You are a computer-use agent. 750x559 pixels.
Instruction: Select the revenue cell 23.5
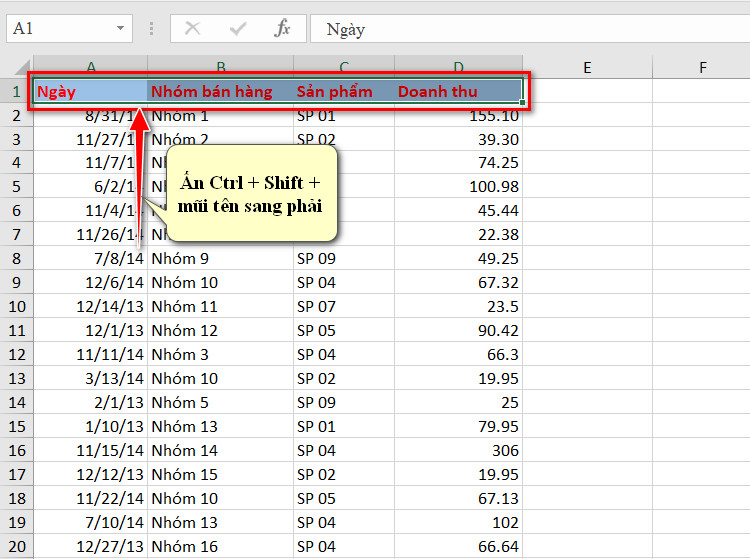point(458,306)
